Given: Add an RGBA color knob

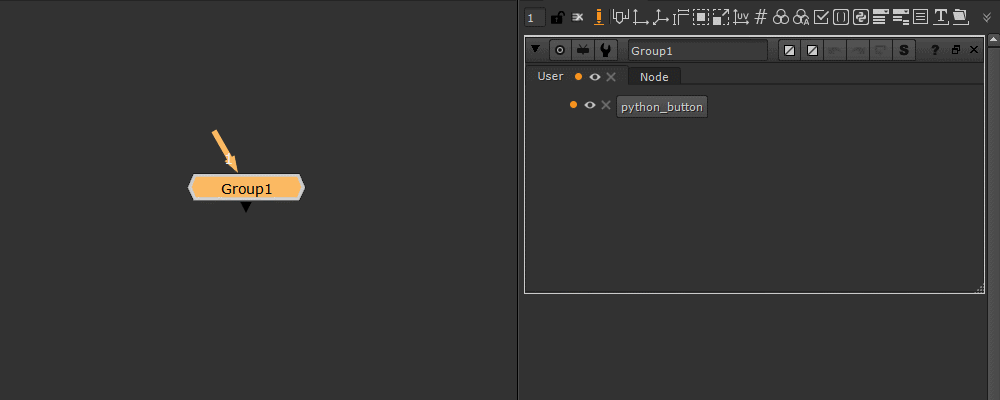Looking at the screenshot, I should point(801,17).
